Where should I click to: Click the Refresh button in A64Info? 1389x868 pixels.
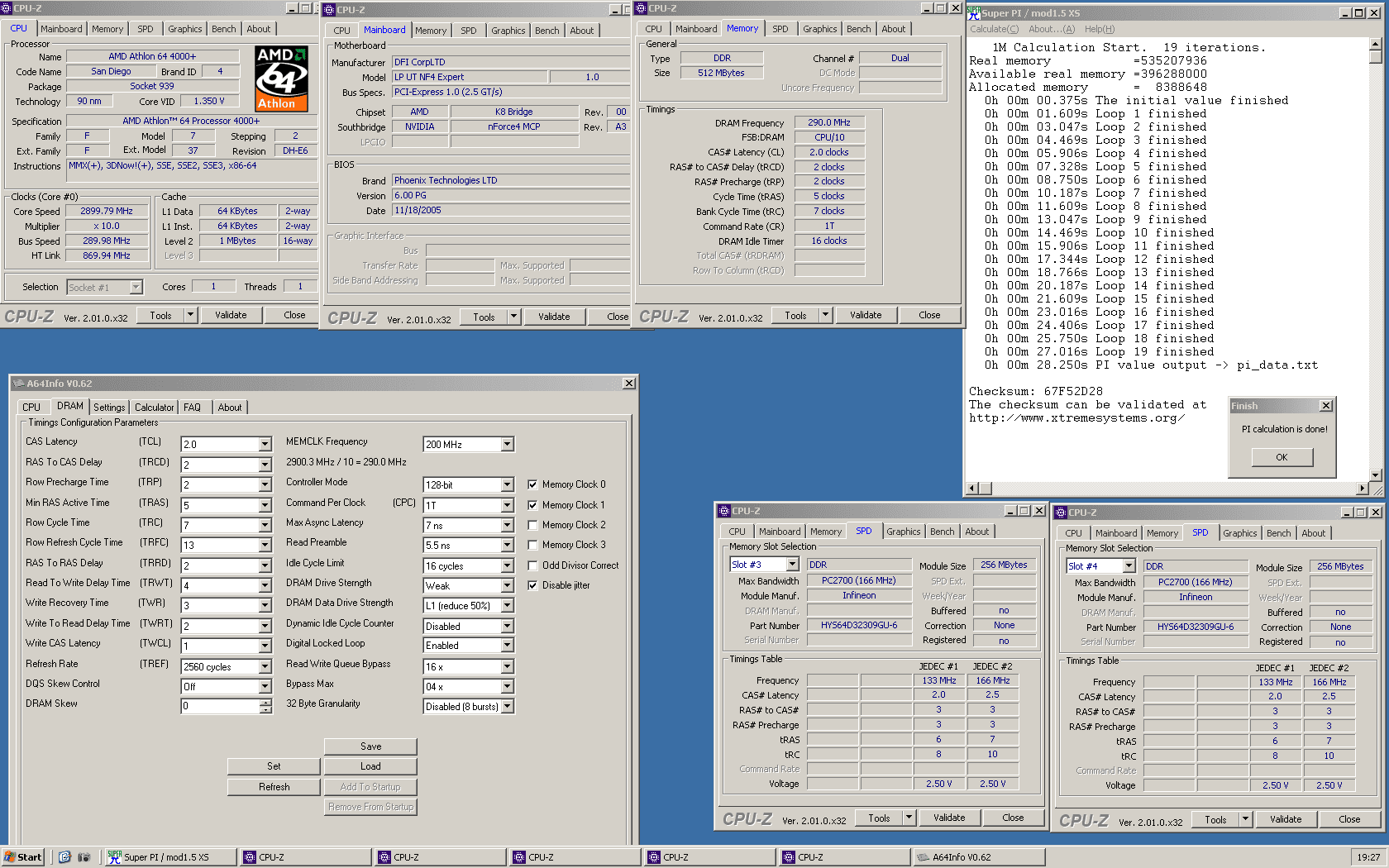tap(274, 787)
